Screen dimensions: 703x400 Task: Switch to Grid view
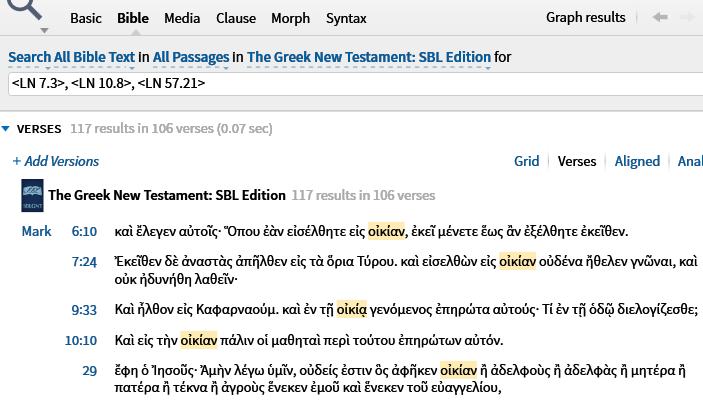coord(526,161)
